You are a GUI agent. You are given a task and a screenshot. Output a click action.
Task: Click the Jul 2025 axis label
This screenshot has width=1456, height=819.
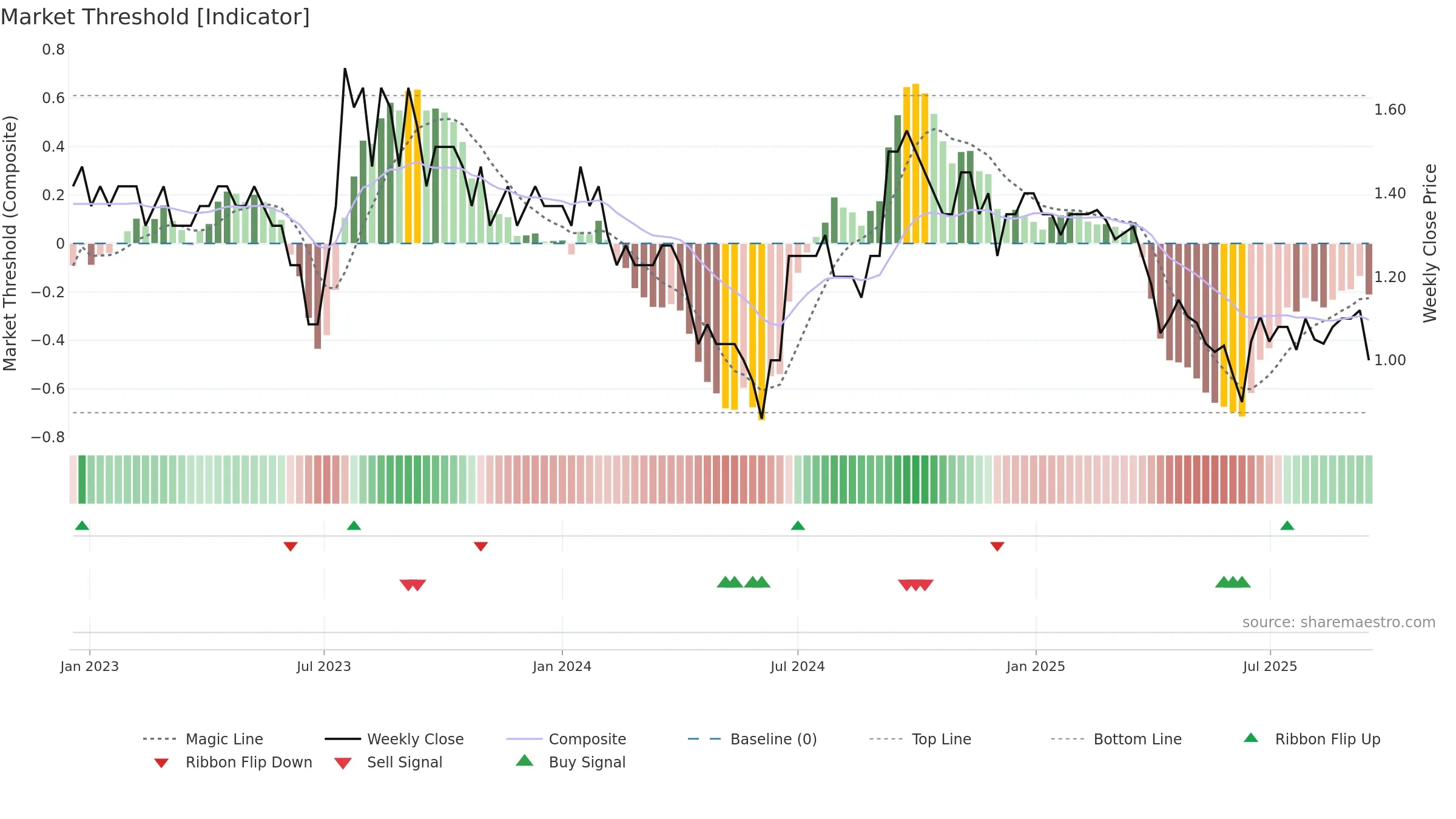coord(1270,667)
